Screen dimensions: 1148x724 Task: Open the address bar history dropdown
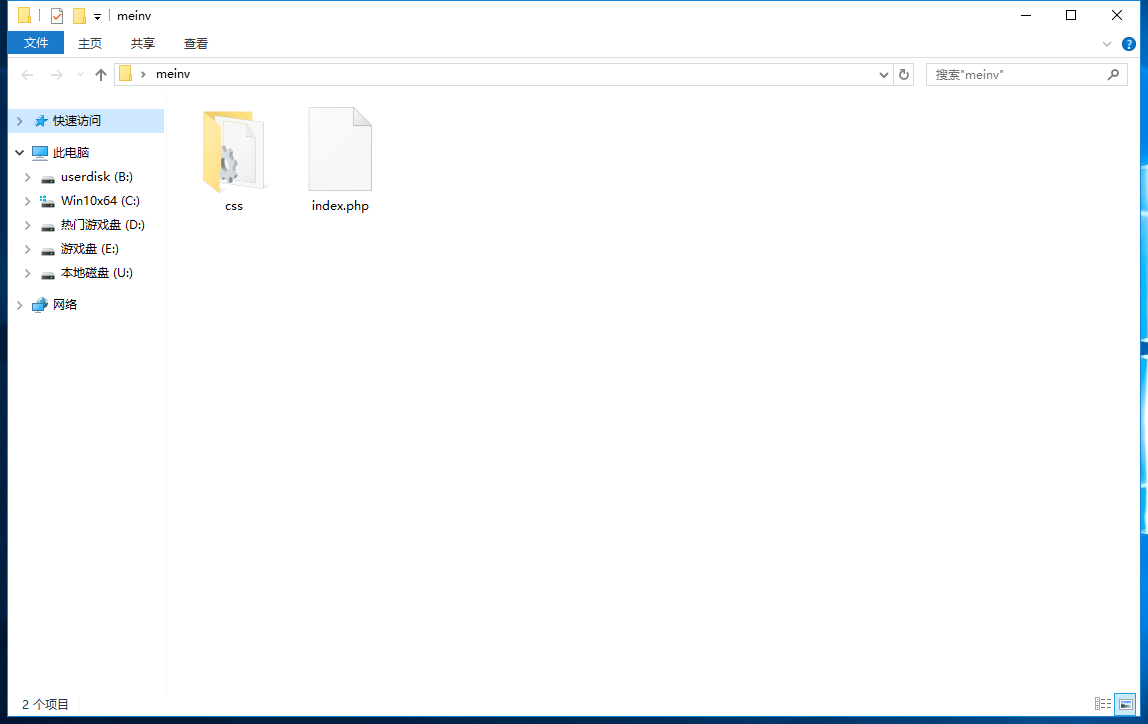[x=884, y=75]
